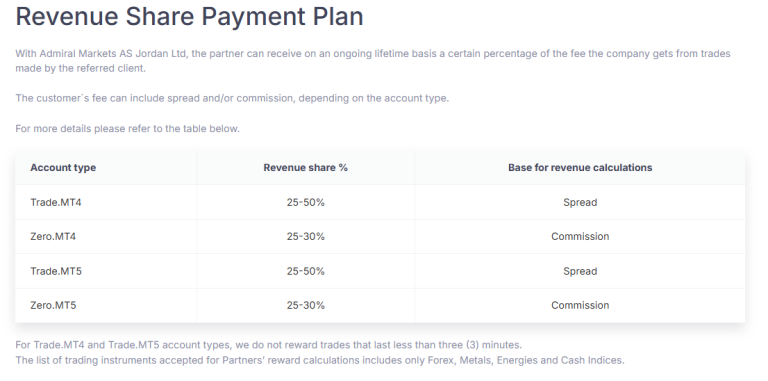The width and height of the screenshot is (768, 381).
Task: Click the 25-30% value for Zero.MT4
Action: [x=306, y=237]
